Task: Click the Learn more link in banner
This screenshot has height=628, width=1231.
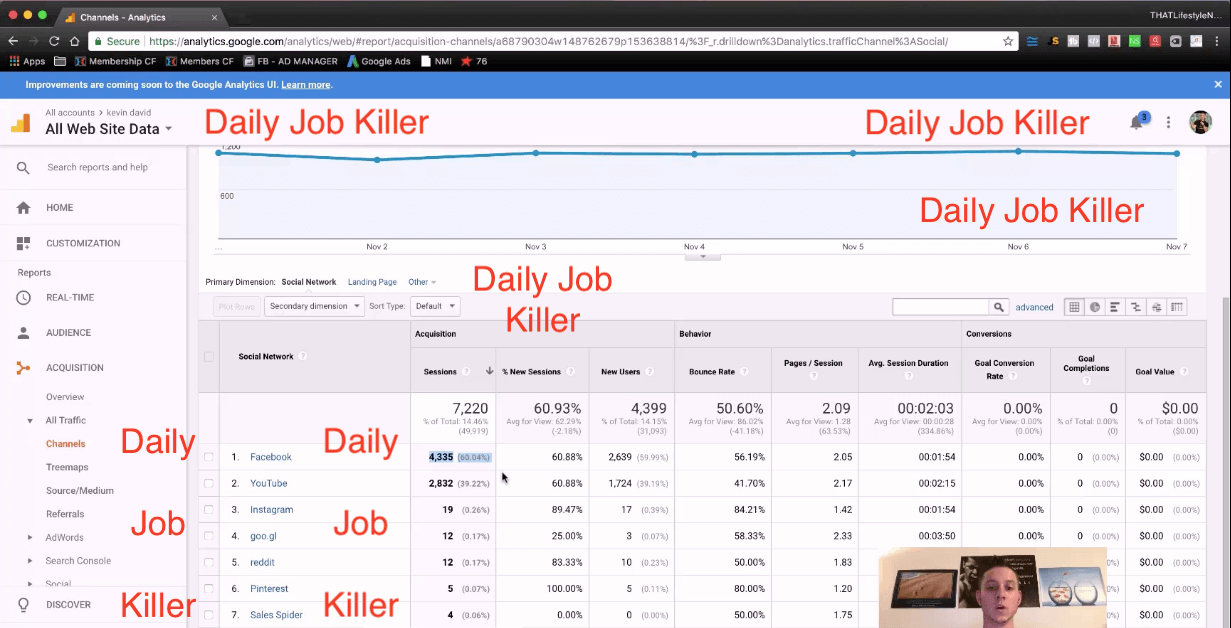Action: click(306, 85)
